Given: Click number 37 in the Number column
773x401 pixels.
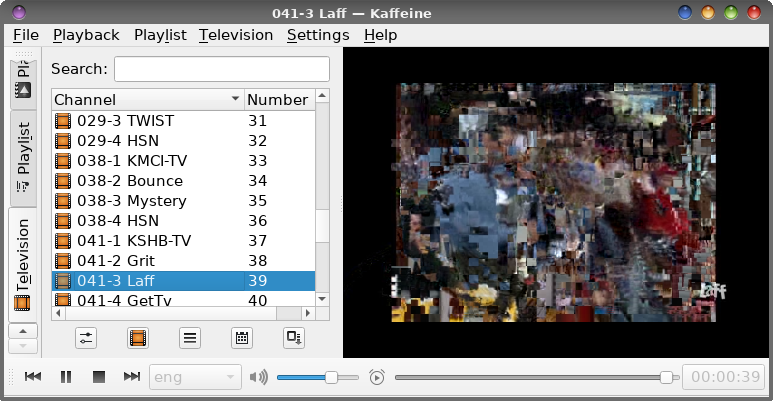Looking at the screenshot, I should point(257,241).
